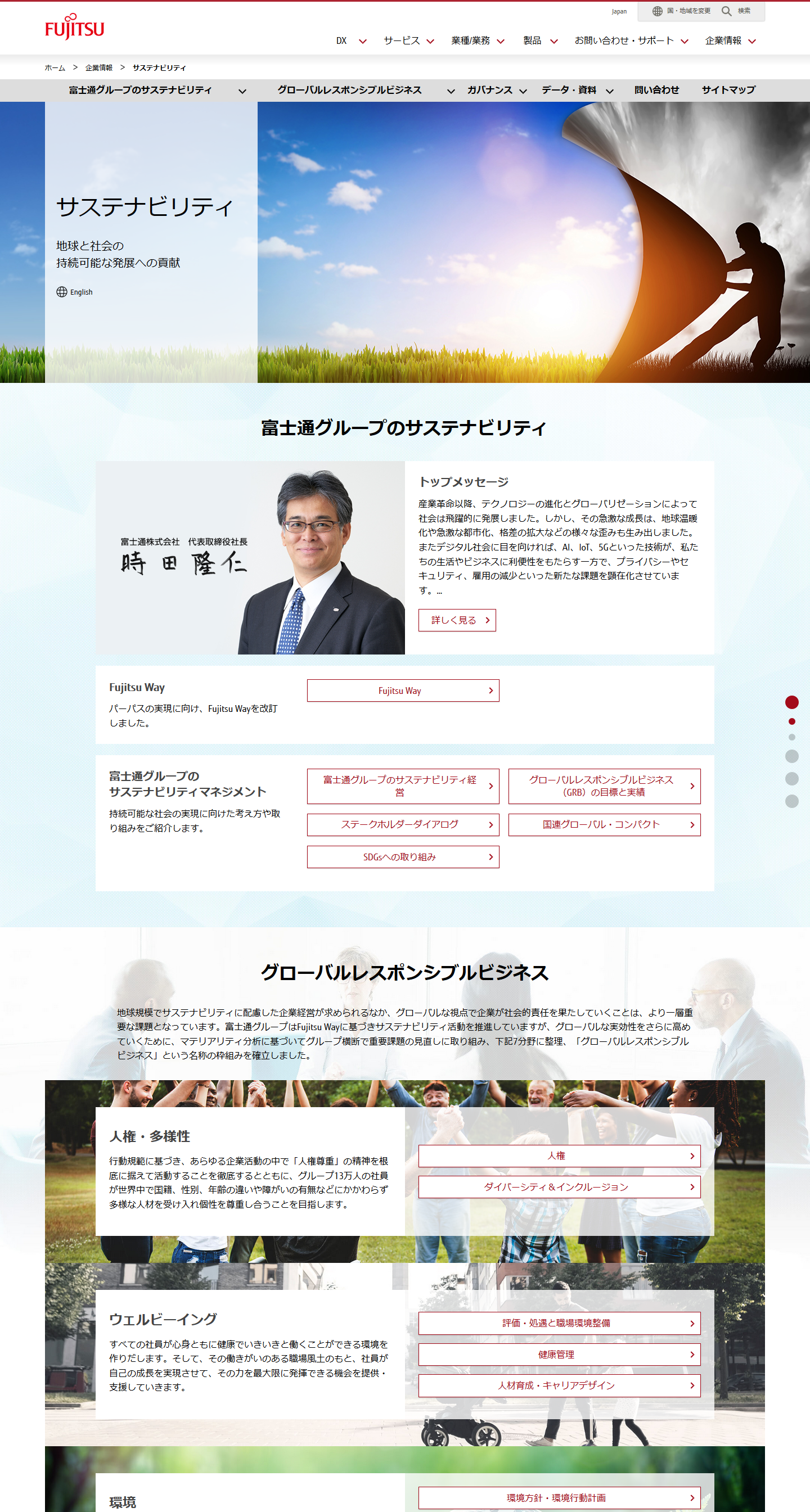This screenshot has height=1512, width=810.
Task: Select the small gray page-indicator dot
Action: 792,737
